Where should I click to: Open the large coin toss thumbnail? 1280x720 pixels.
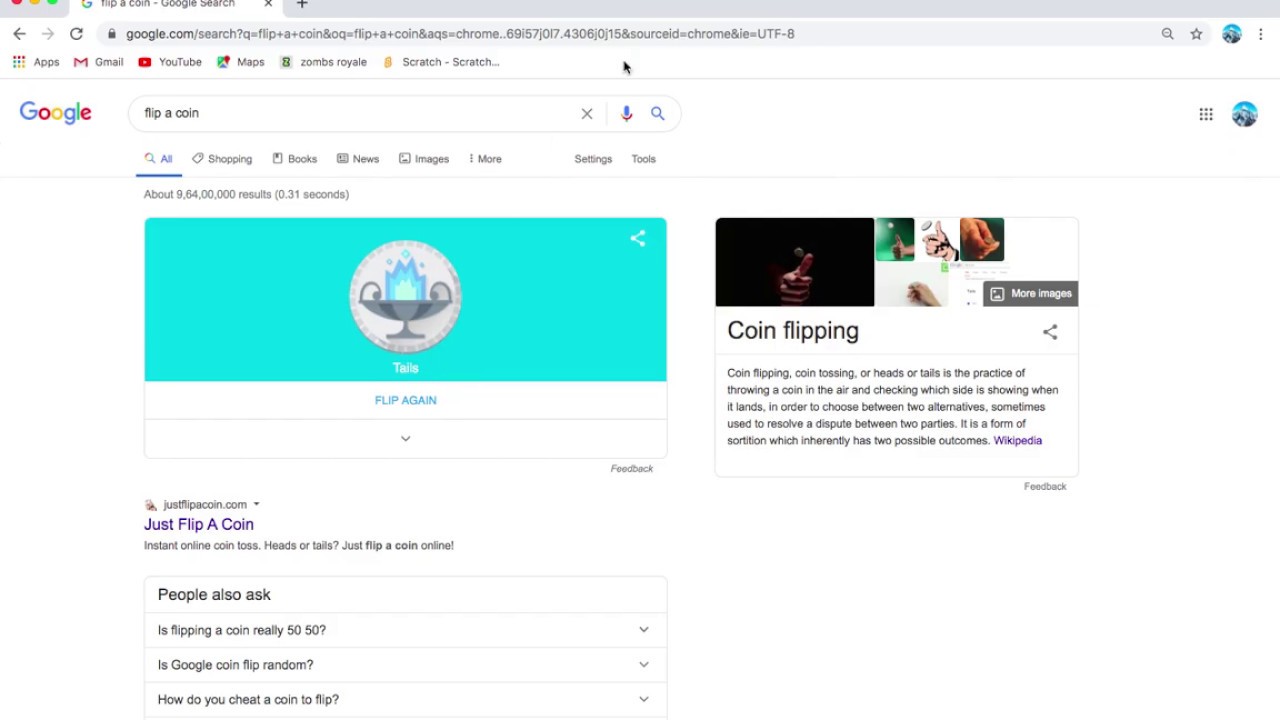795,262
